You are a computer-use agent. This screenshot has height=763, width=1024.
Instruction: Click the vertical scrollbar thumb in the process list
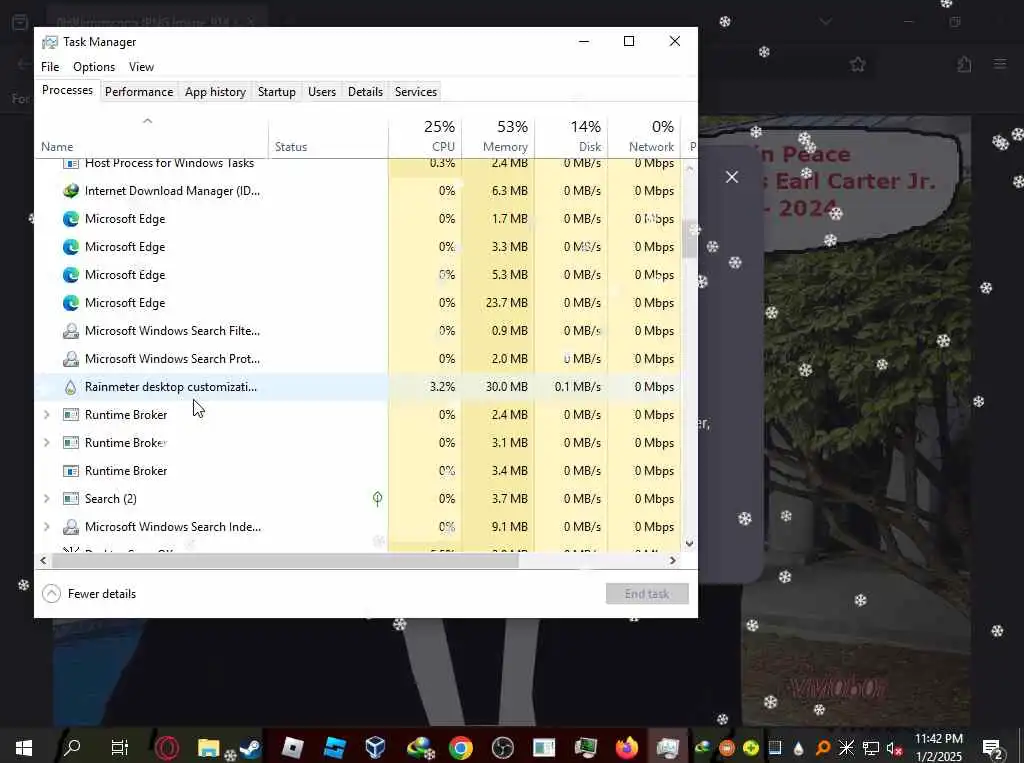690,239
